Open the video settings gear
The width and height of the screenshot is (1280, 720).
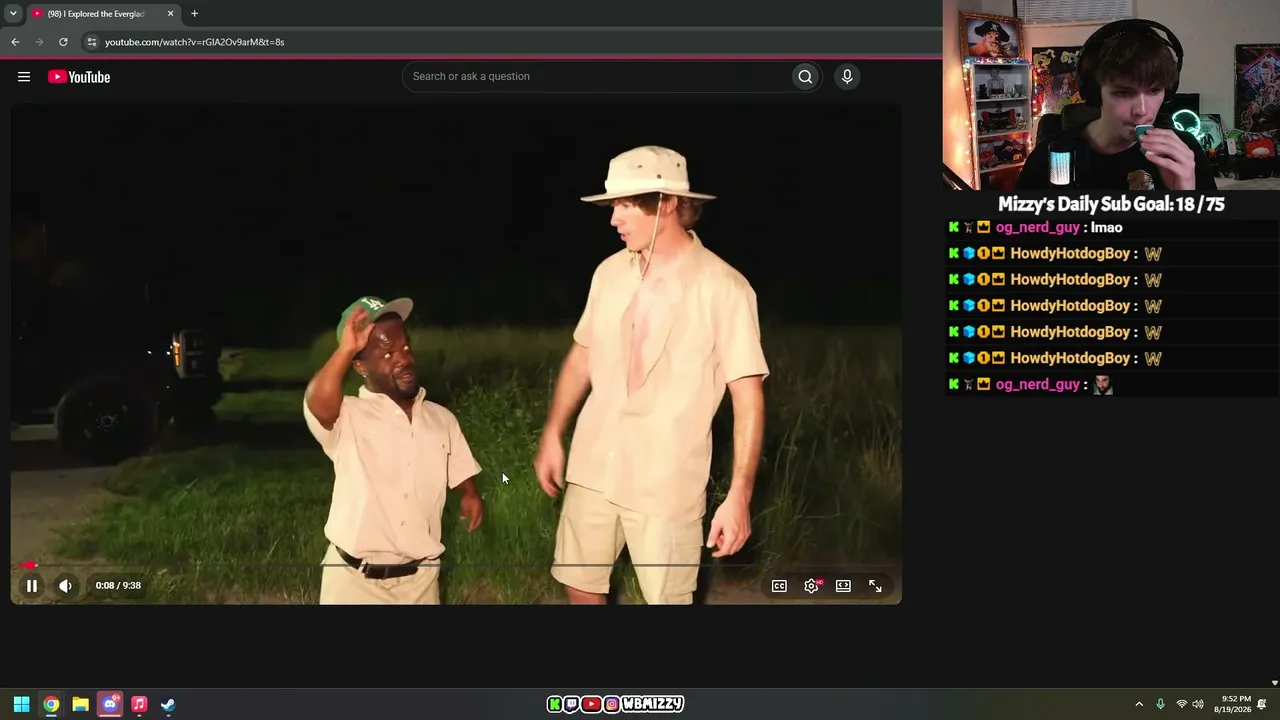pyautogui.click(x=811, y=586)
